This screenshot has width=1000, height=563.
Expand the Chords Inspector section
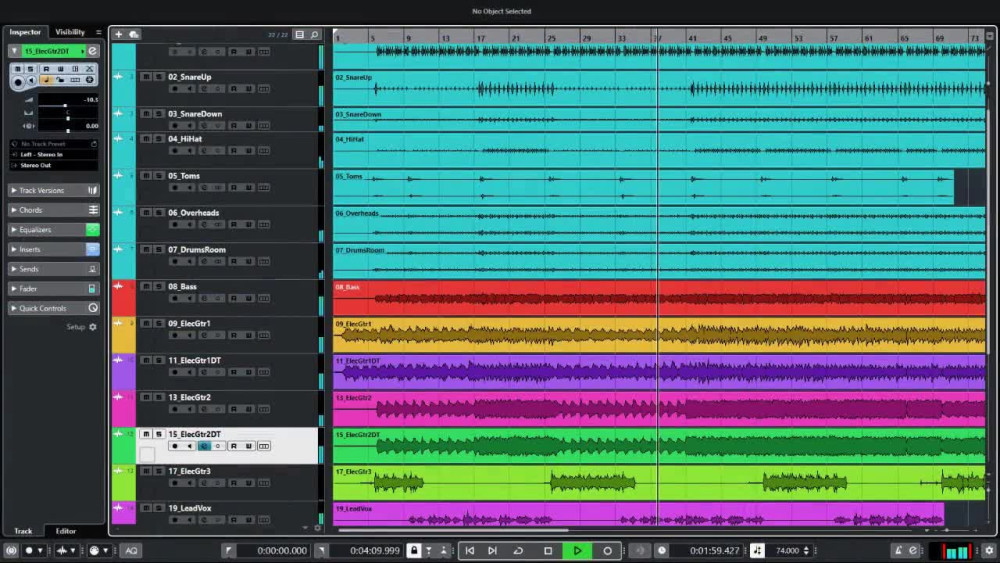(14, 210)
